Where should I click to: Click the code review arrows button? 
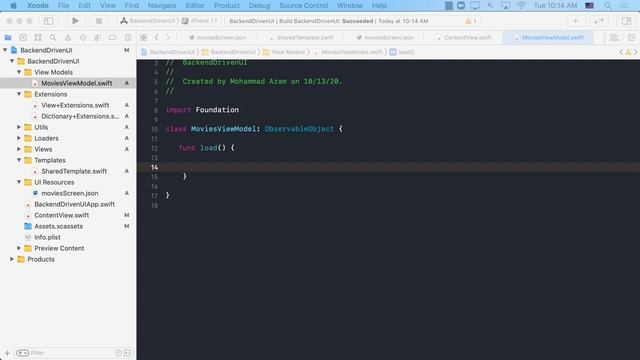click(x=599, y=21)
